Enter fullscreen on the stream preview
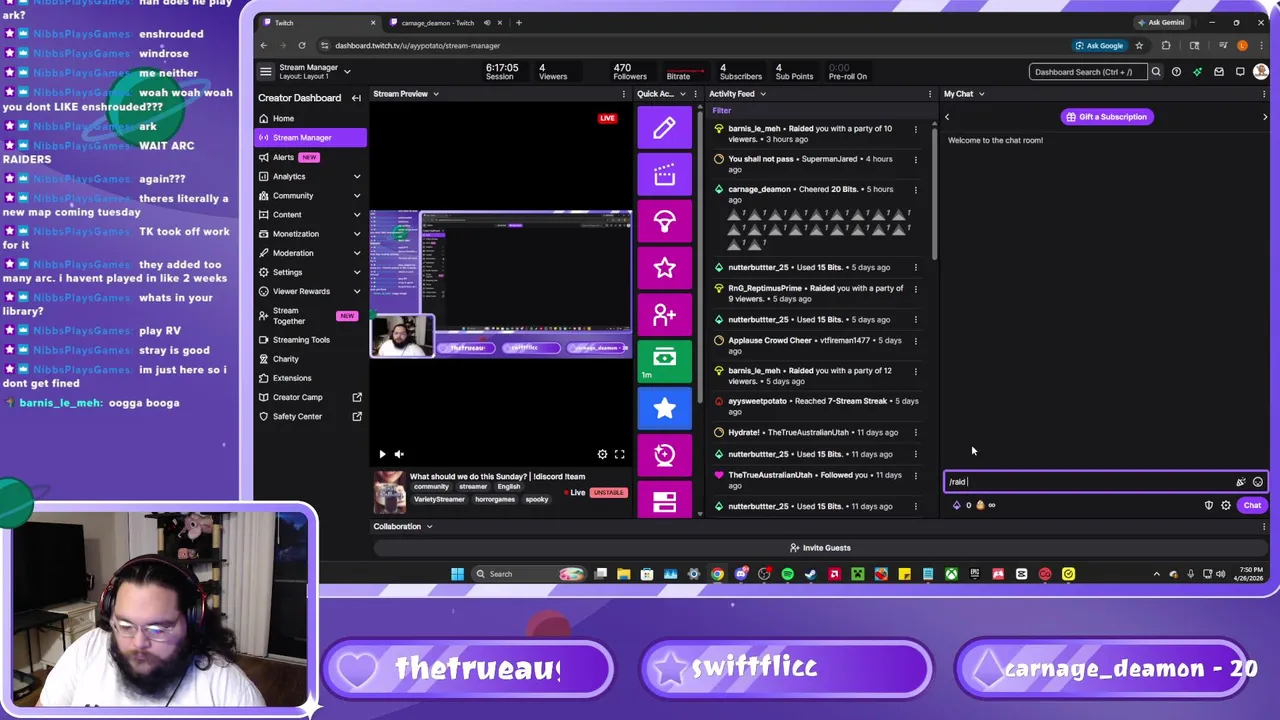This screenshot has width=1280, height=720. pyautogui.click(x=620, y=454)
